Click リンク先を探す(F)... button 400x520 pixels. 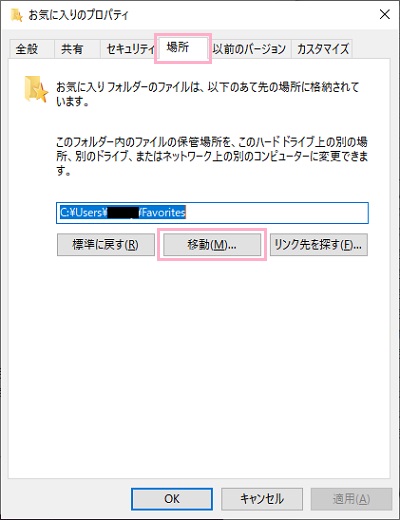point(319,245)
